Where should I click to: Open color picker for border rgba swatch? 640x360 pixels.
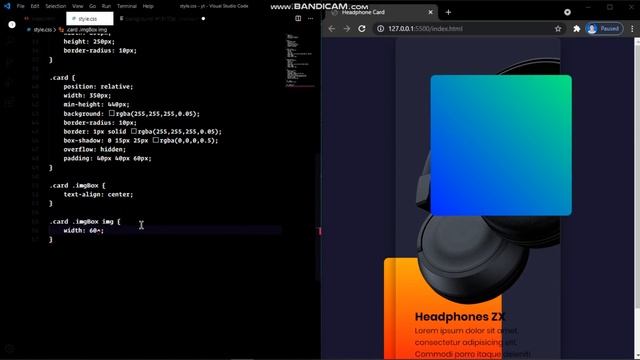(x=134, y=131)
